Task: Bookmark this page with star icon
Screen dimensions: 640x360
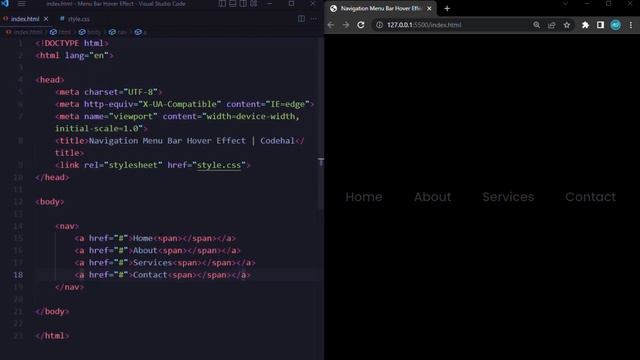Action: [x=567, y=25]
